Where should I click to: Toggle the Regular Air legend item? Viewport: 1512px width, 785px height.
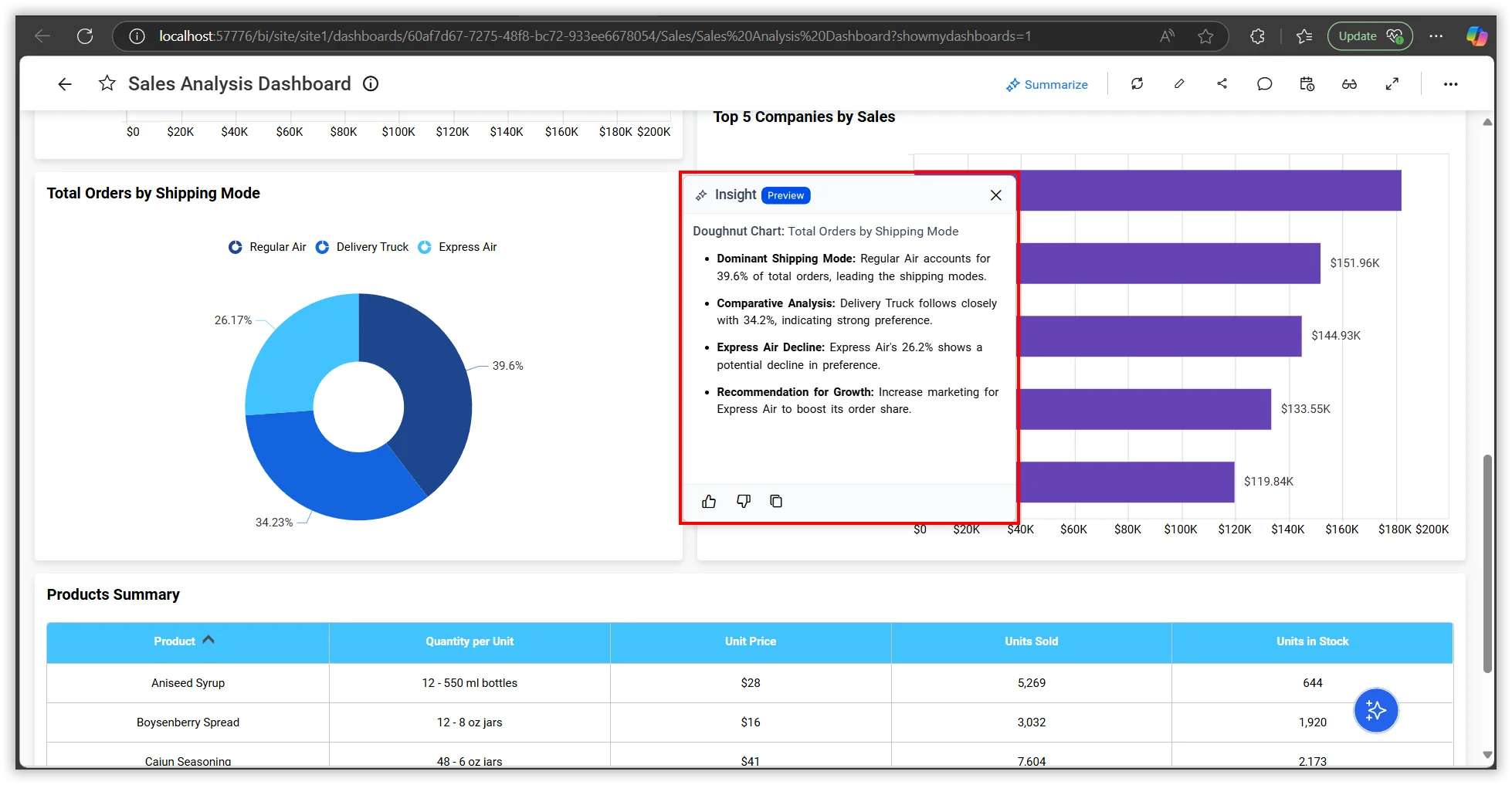tap(267, 247)
